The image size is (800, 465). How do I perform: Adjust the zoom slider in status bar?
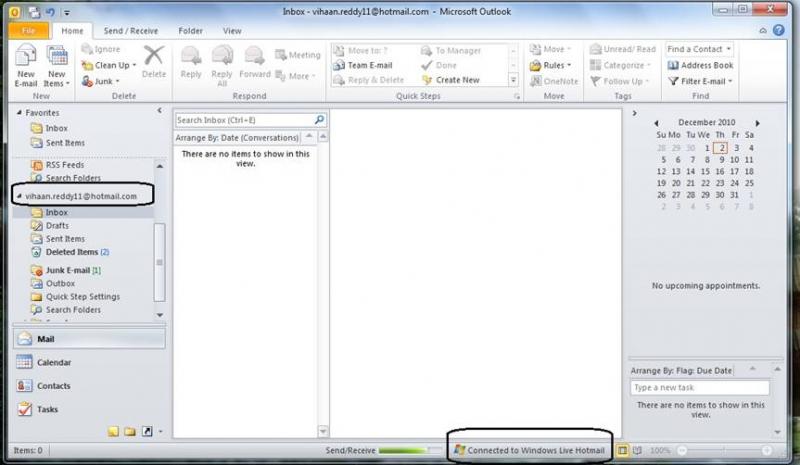(x=724, y=450)
